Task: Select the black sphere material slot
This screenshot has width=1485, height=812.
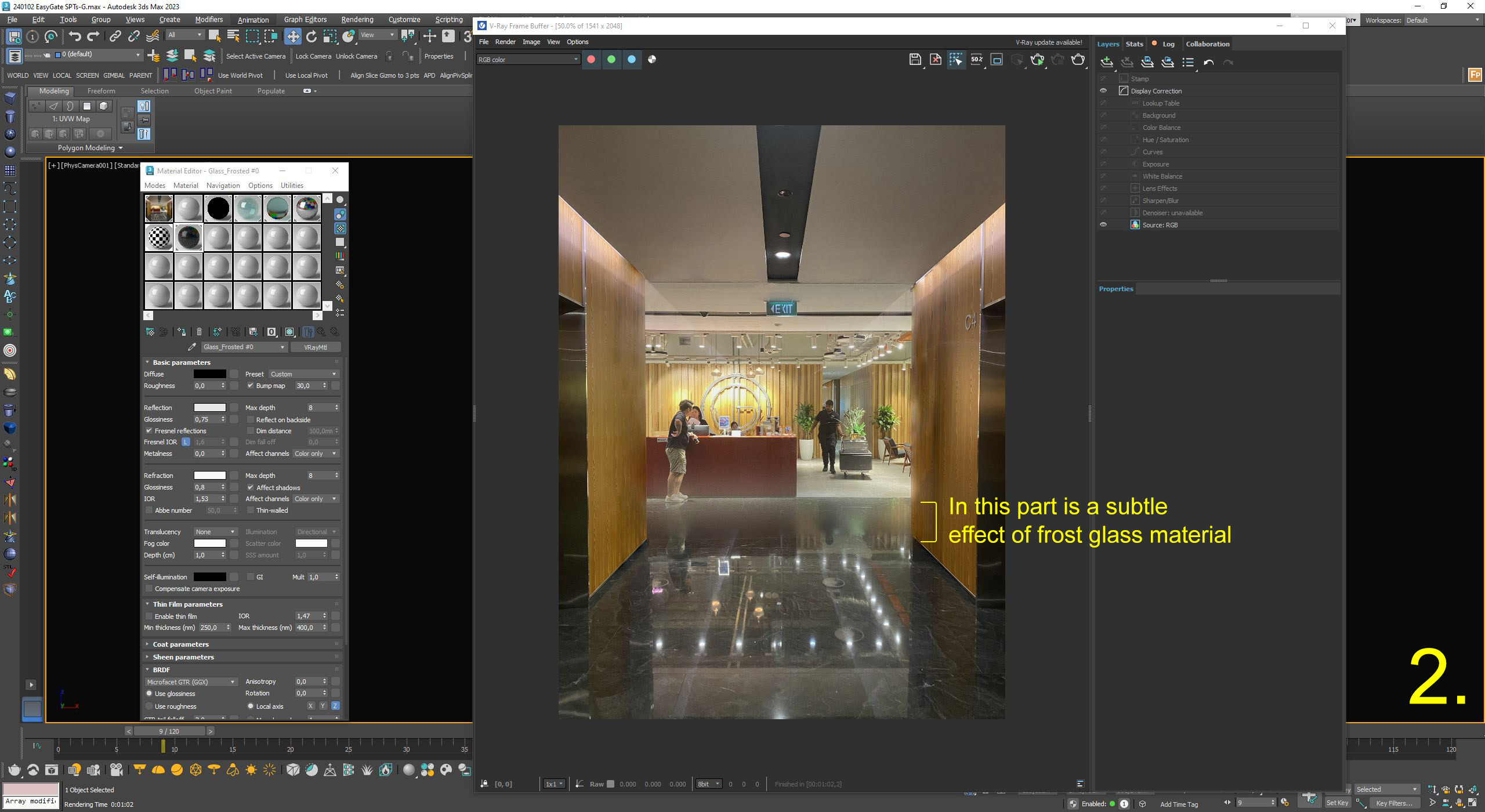Action: point(218,208)
